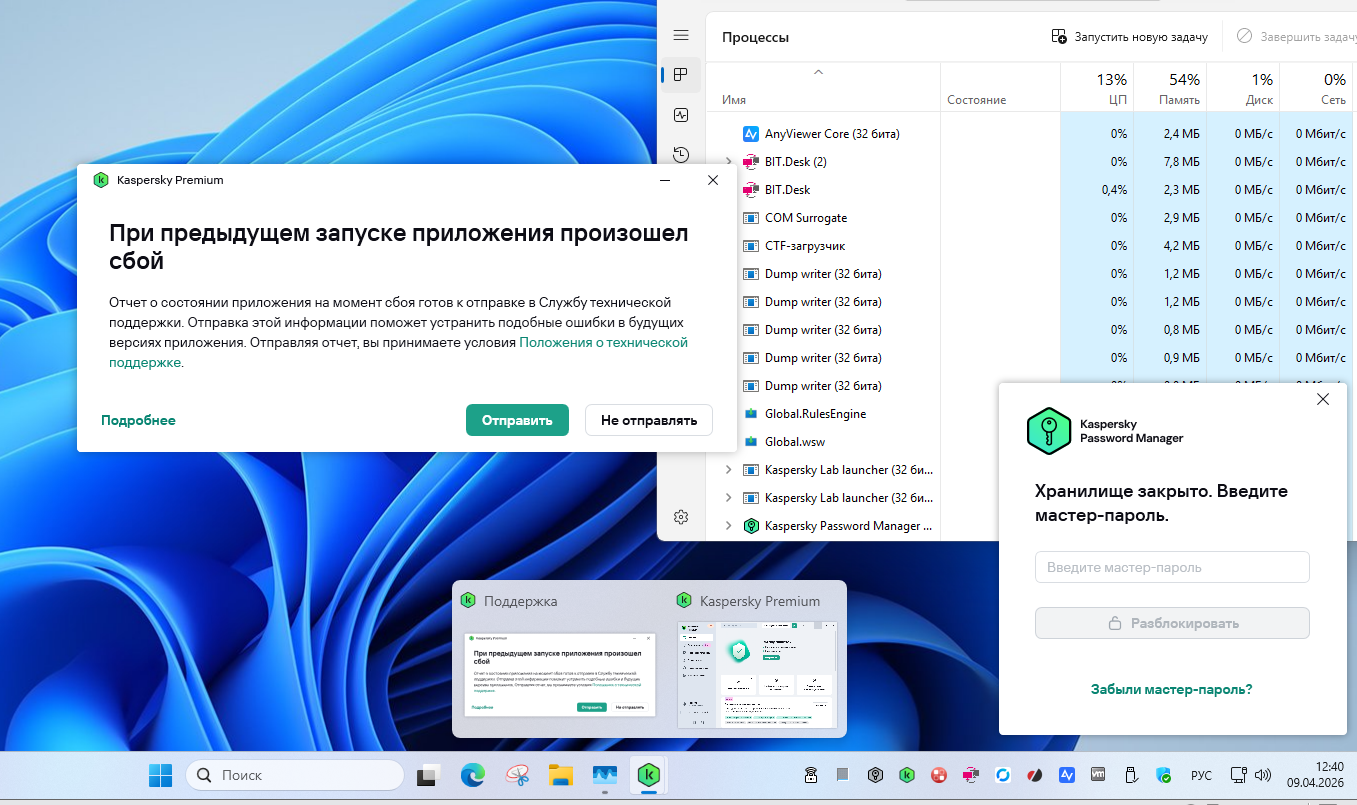Click the BIT.Desk (2) process icon
The height and width of the screenshot is (805, 1357).
[x=751, y=161]
